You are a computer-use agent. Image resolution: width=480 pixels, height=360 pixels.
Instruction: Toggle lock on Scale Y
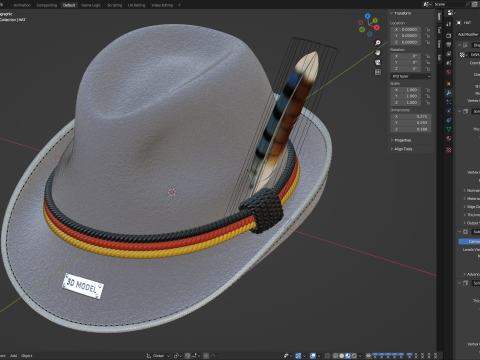[x=428, y=96]
